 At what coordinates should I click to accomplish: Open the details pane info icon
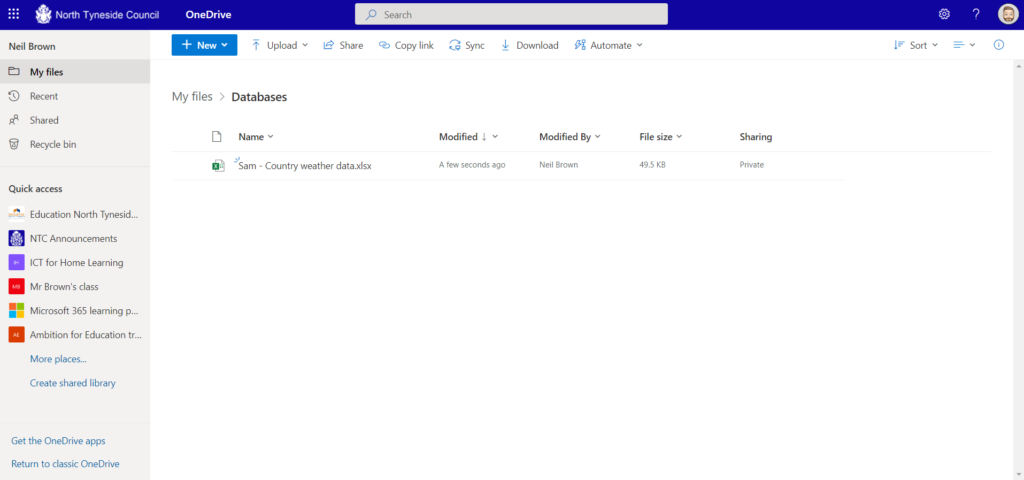coord(998,45)
